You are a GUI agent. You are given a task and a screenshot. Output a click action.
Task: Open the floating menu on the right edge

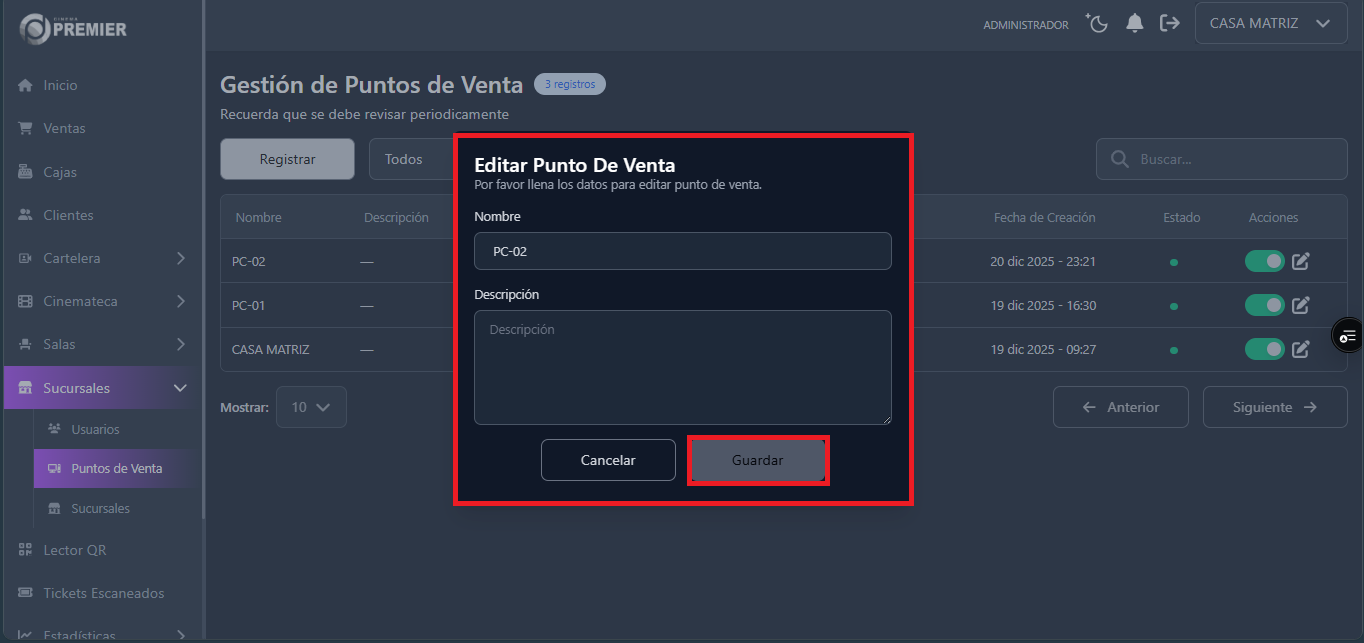click(1348, 335)
